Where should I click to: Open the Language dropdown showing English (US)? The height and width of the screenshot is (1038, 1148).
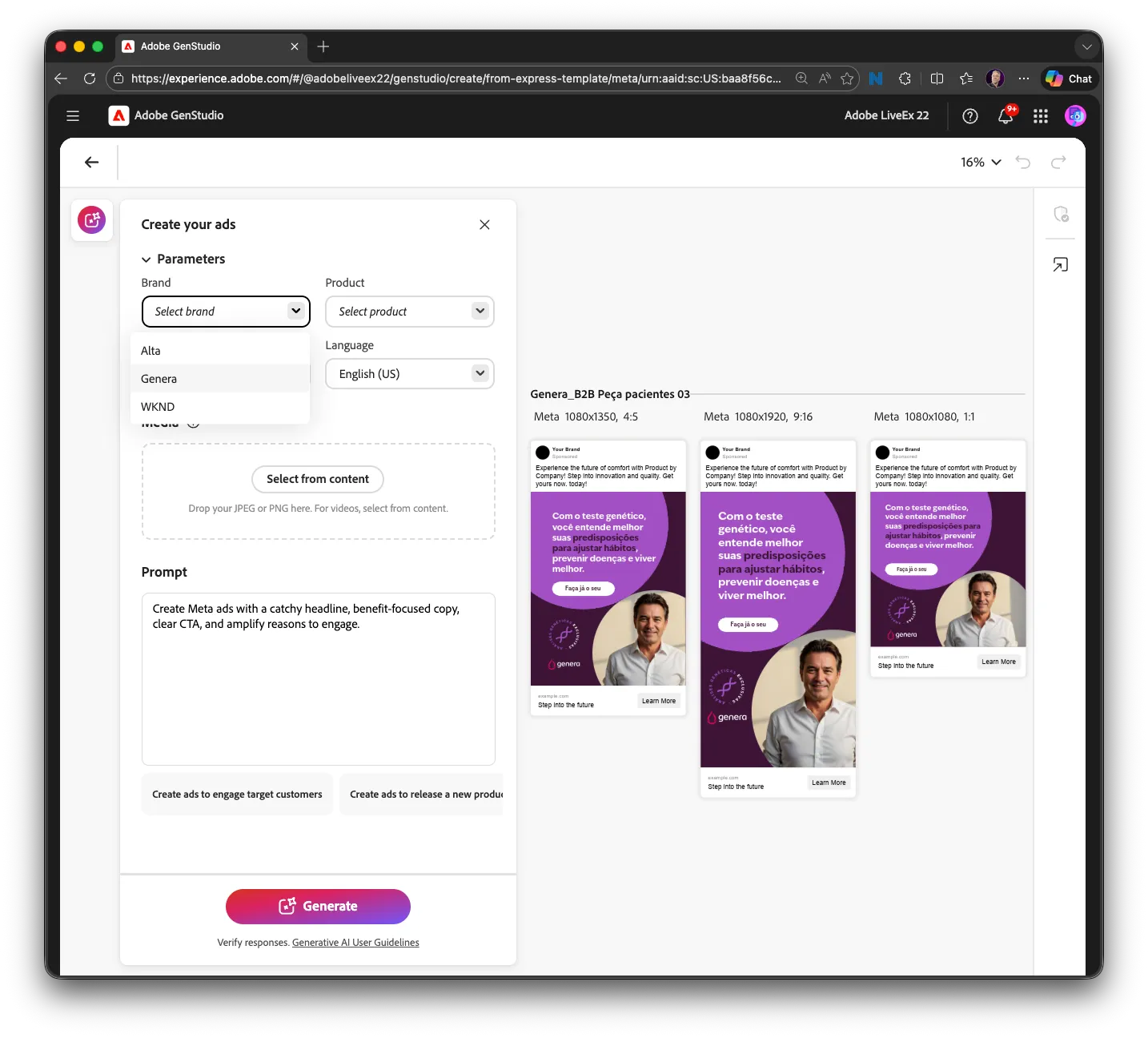coord(410,374)
